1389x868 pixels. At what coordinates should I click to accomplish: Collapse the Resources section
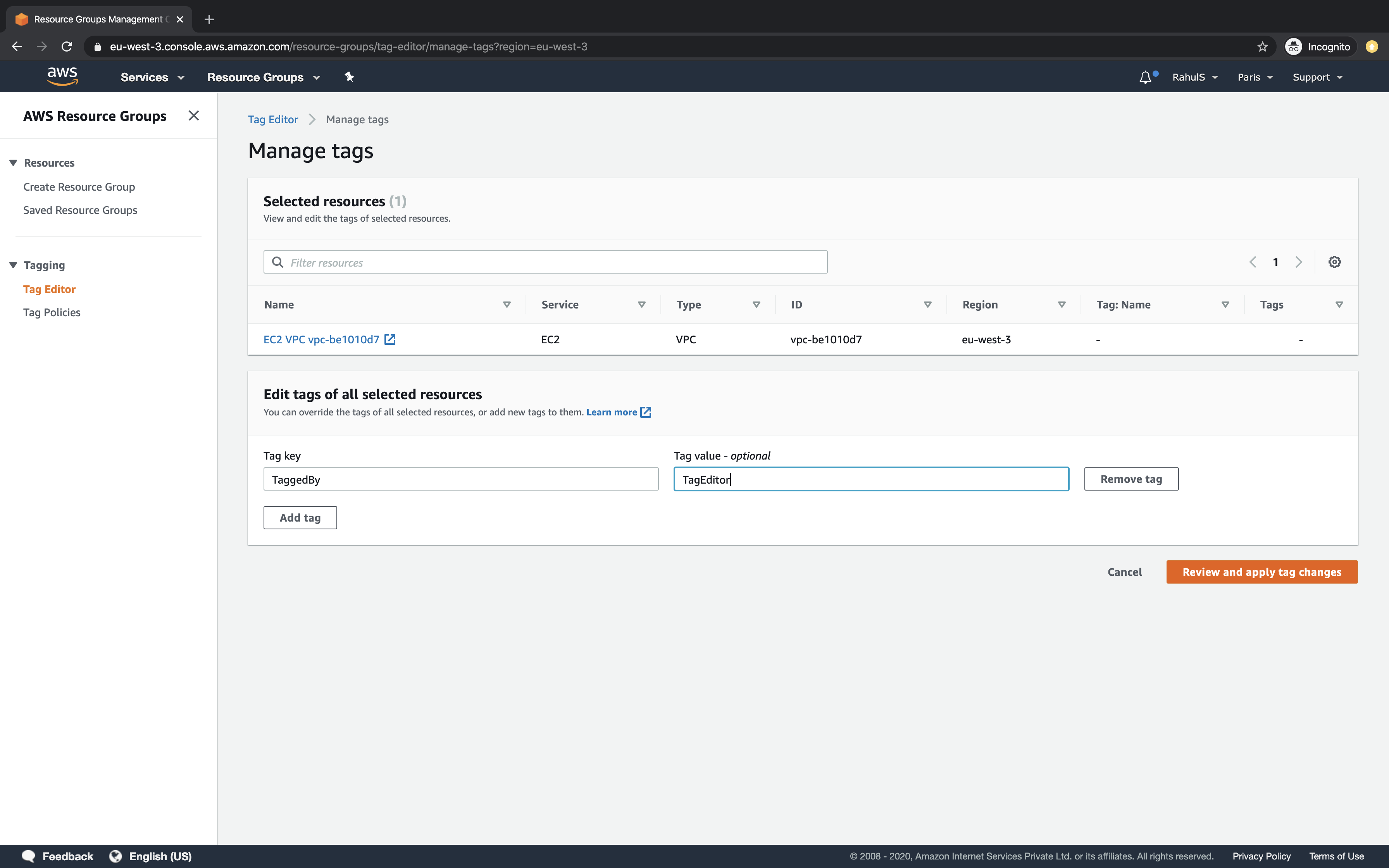click(13, 162)
